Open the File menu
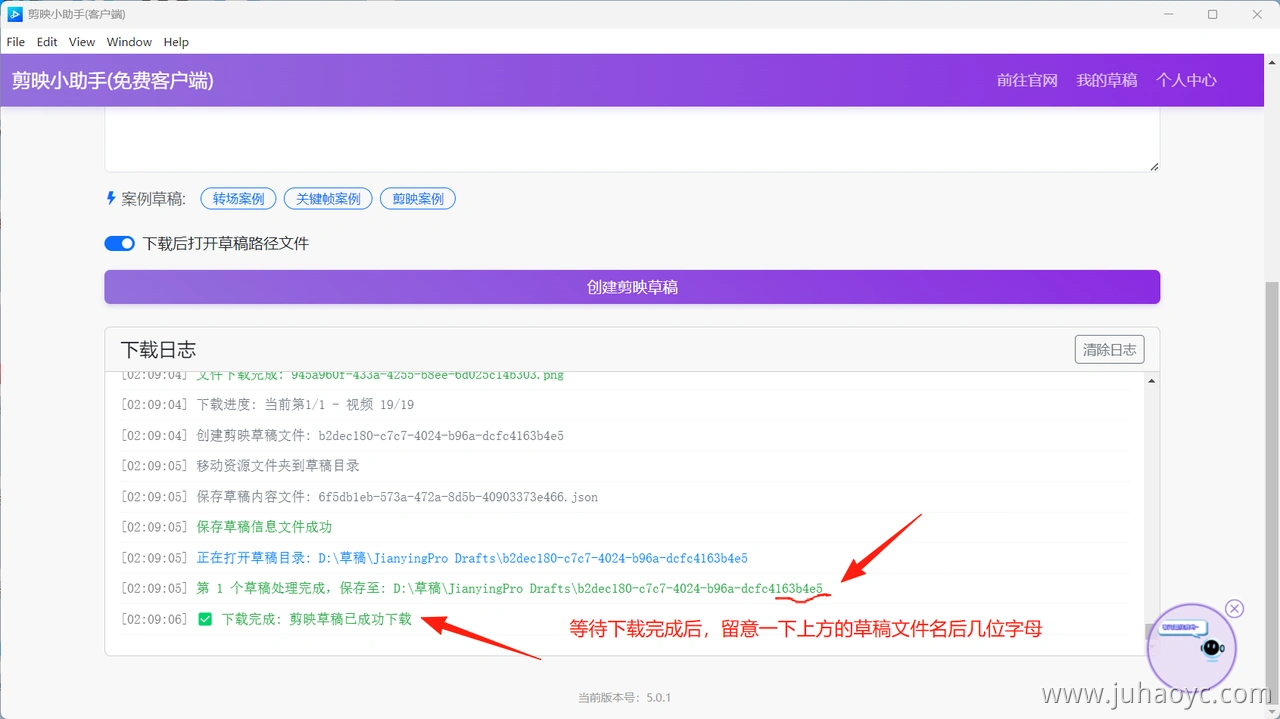The height and width of the screenshot is (719, 1280). click(16, 42)
